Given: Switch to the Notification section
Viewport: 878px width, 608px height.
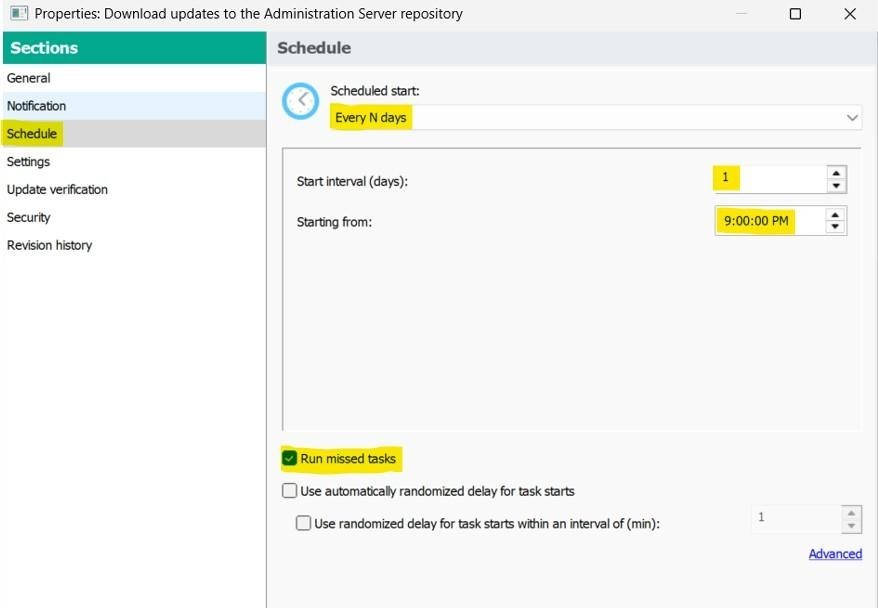Looking at the screenshot, I should pyautogui.click(x=37, y=106).
